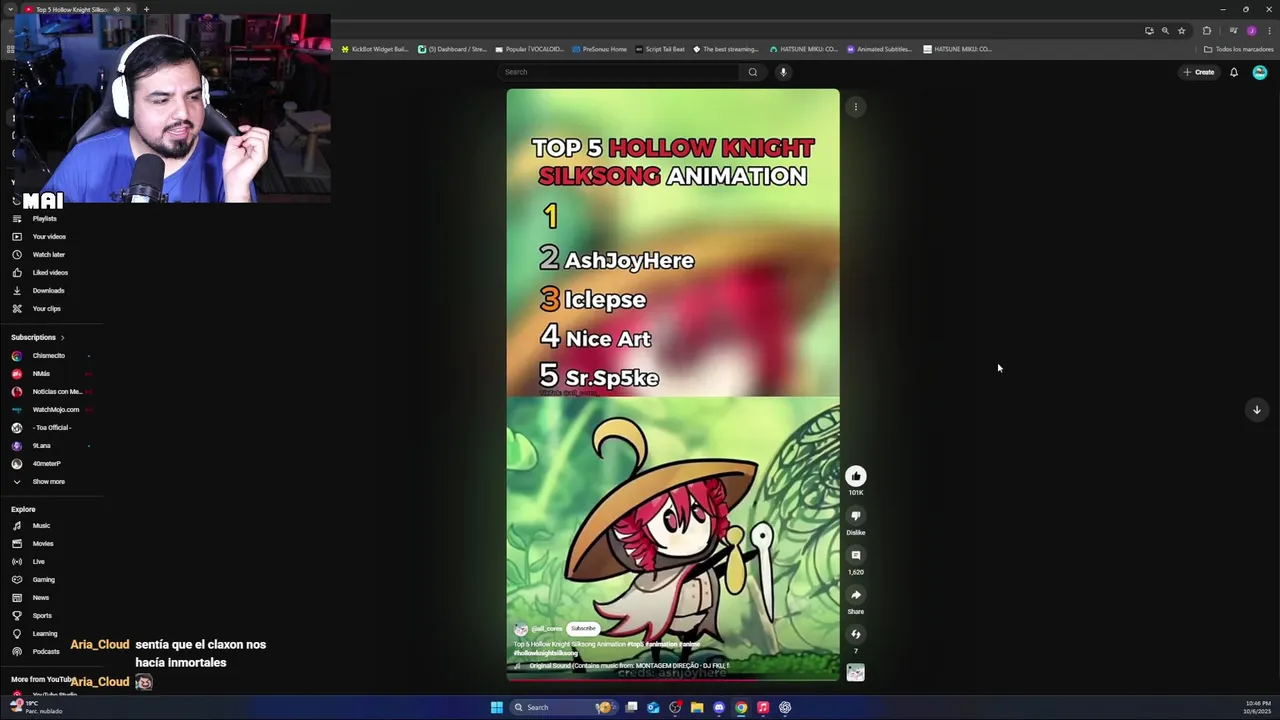The image size is (1280, 720).
Task: Open the @all_cores channel avatar
Action: (x=520, y=629)
